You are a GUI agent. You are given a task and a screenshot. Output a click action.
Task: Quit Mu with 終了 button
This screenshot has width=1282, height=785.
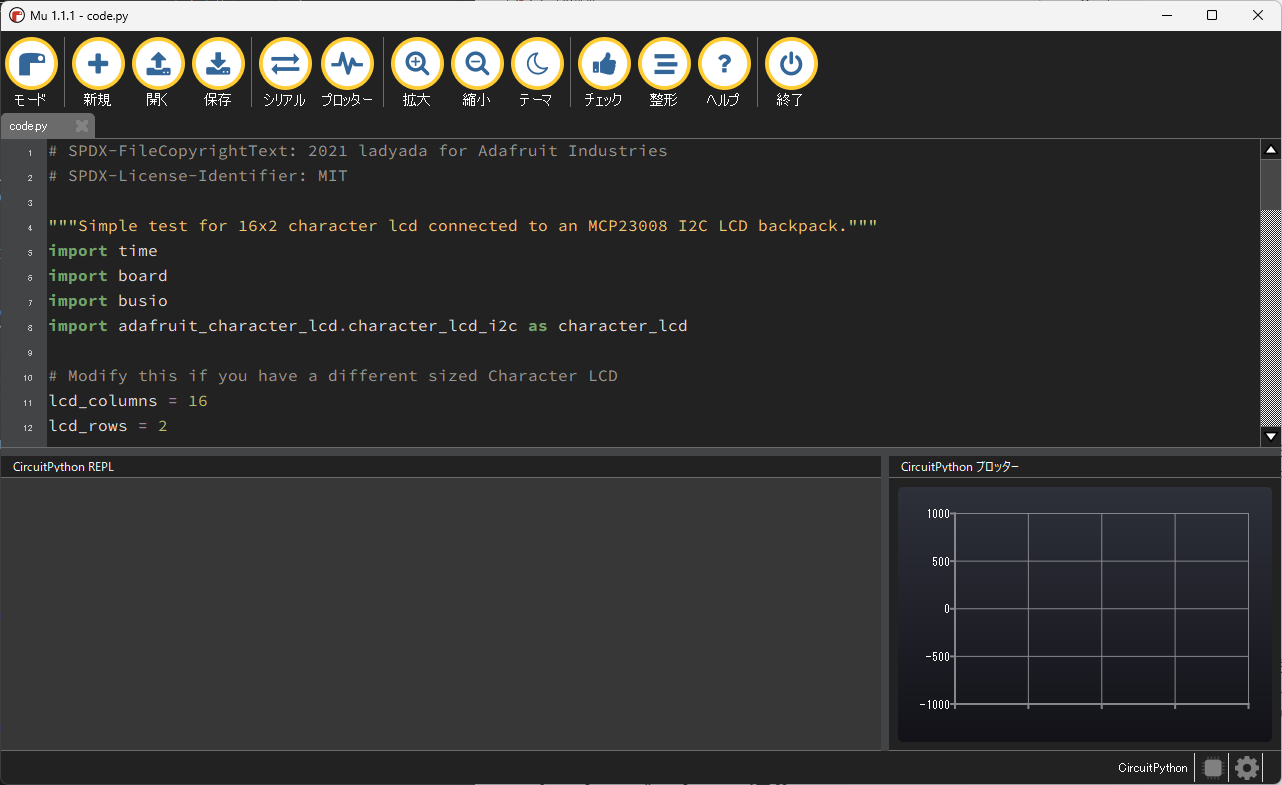tap(791, 73)
